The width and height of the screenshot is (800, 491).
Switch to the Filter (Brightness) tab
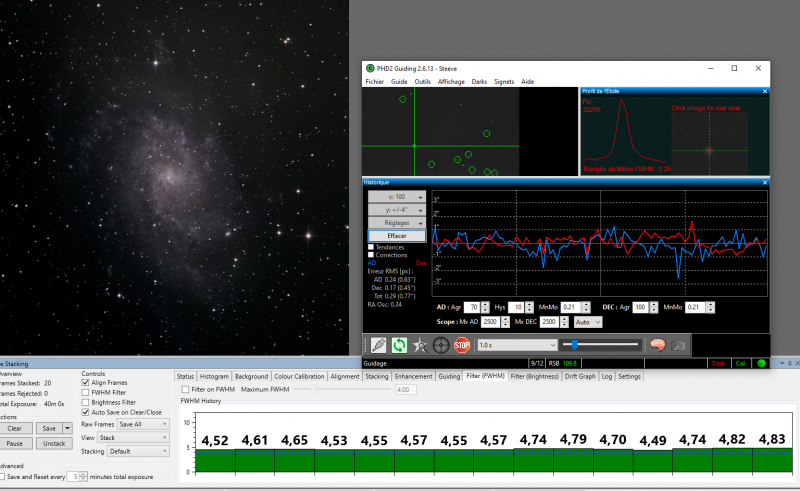[x=535, y=376]
